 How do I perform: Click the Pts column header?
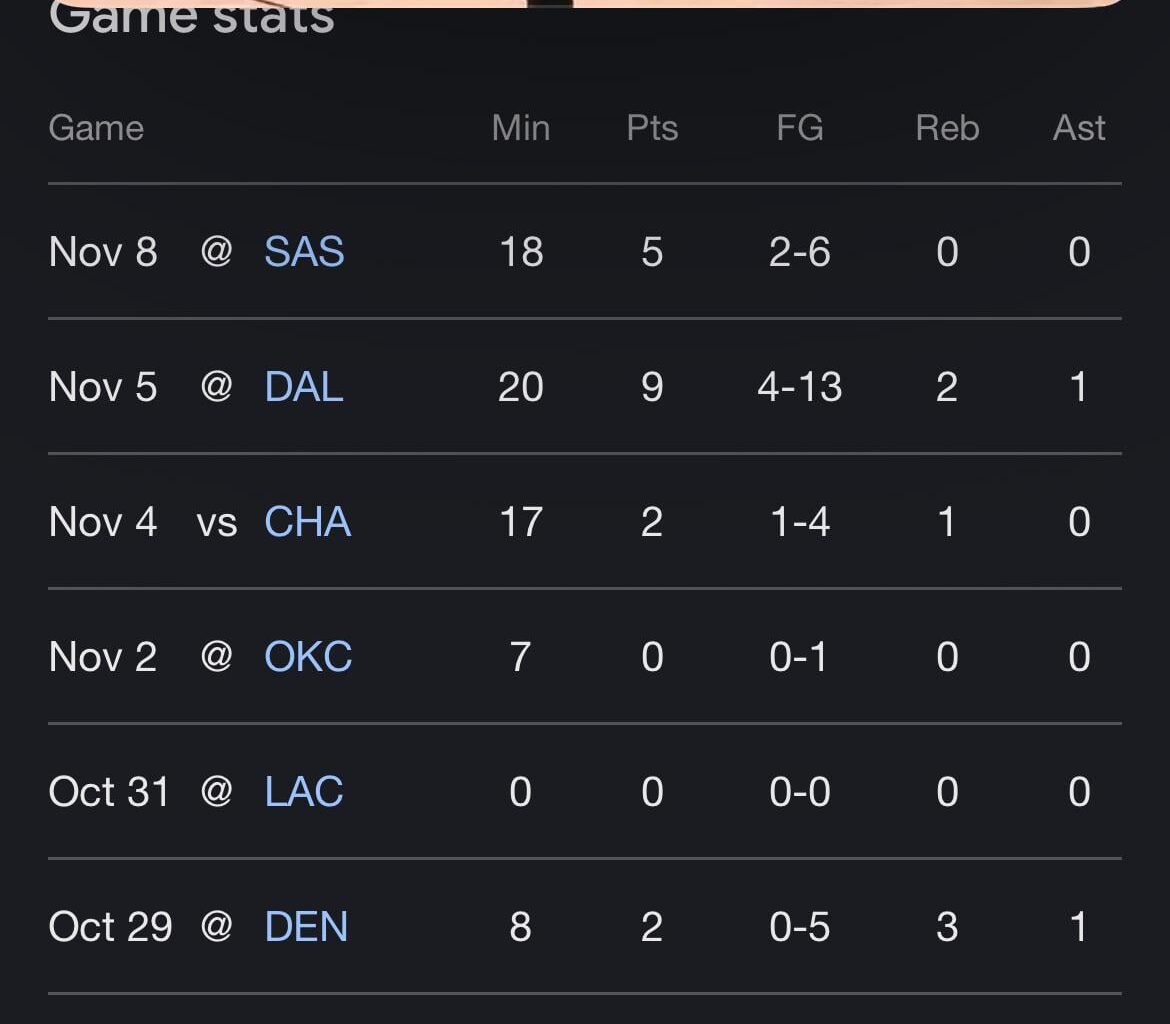[652, 128]
